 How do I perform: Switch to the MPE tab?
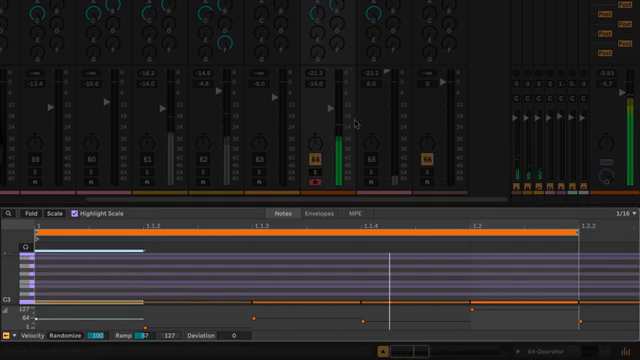coord(355,213)
